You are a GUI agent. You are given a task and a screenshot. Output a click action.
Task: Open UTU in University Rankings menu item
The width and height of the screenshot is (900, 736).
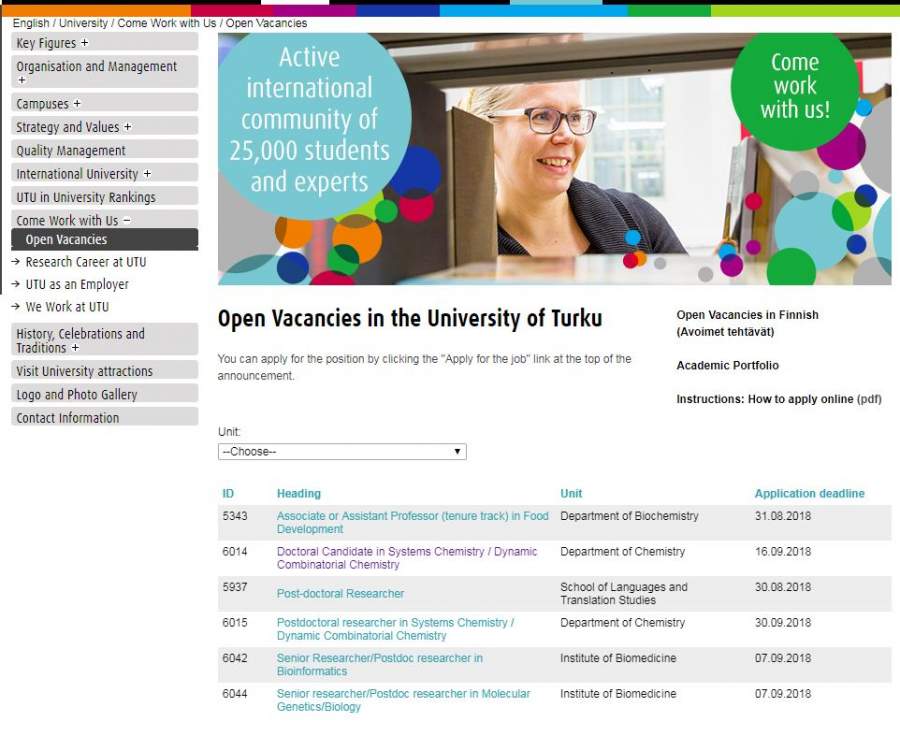[86, 198]
